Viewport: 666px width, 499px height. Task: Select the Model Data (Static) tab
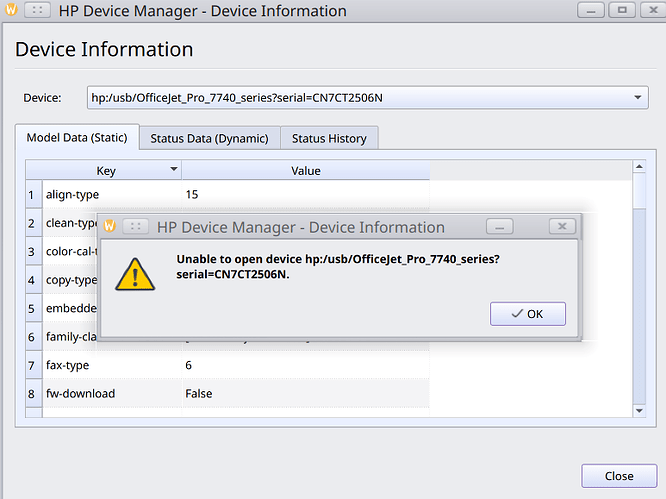click(77, 138)
